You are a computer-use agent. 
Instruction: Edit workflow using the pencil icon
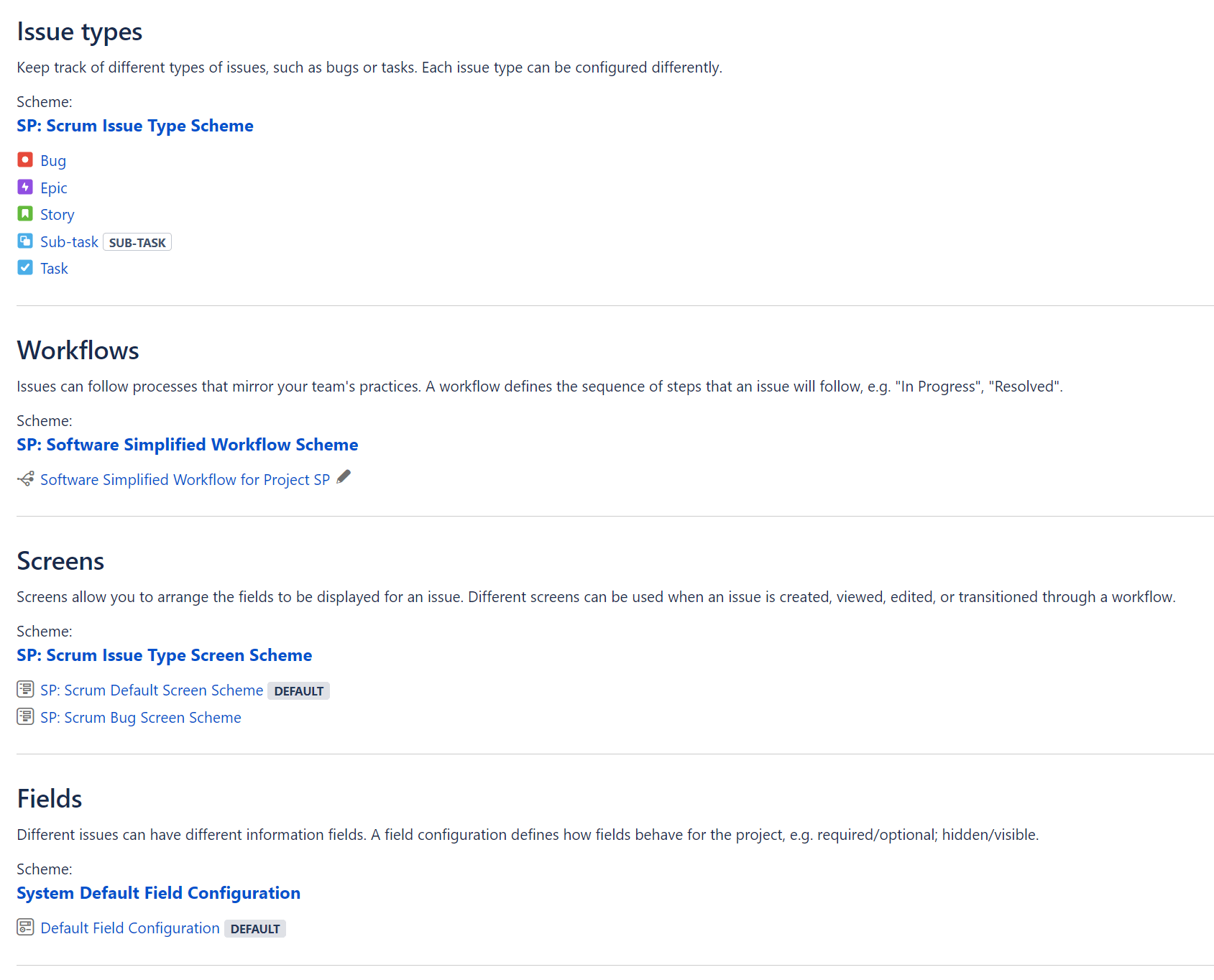tap(344, 477)
